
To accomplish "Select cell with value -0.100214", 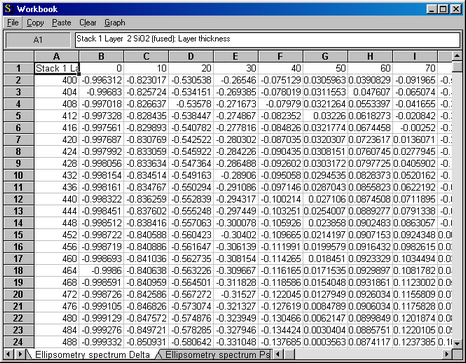I will pyautogui.click(x=280, y=199).
